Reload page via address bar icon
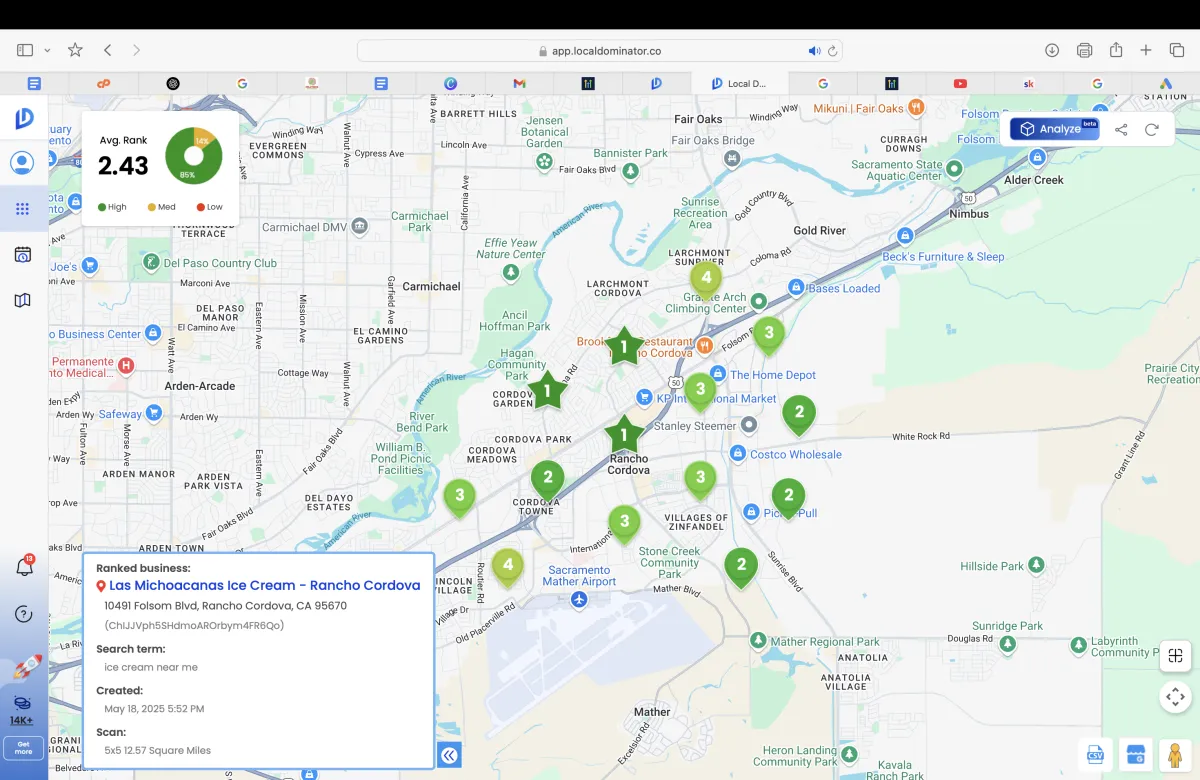This screenshot has width=1200, height=780. [x=833, y=51]
